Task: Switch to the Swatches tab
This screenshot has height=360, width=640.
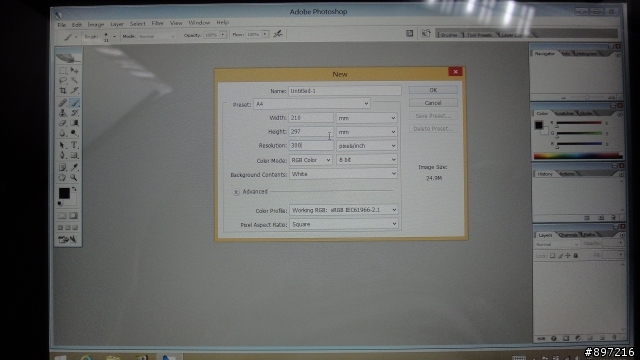Action: click(564, 113)
